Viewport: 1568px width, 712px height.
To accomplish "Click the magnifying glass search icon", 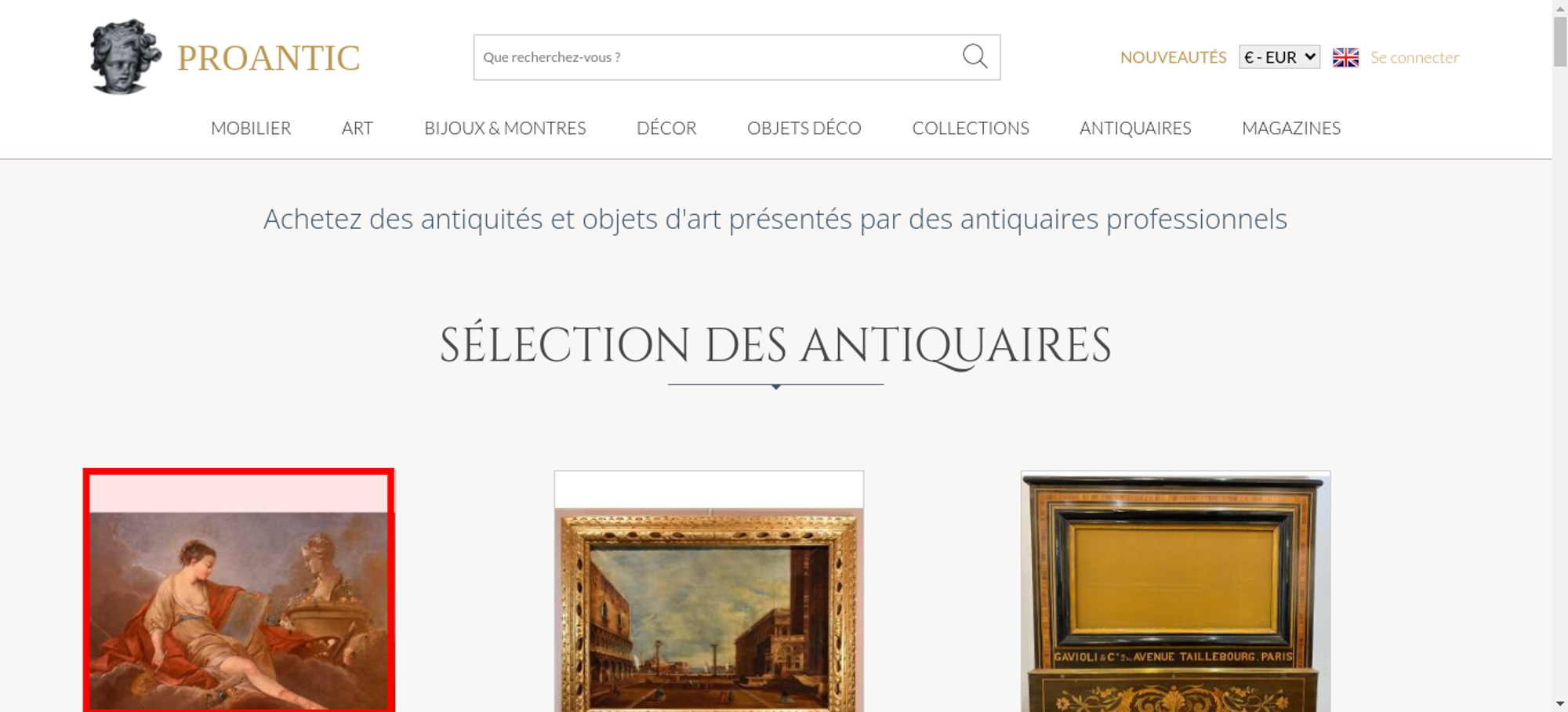I will click(x=975, y=56).
